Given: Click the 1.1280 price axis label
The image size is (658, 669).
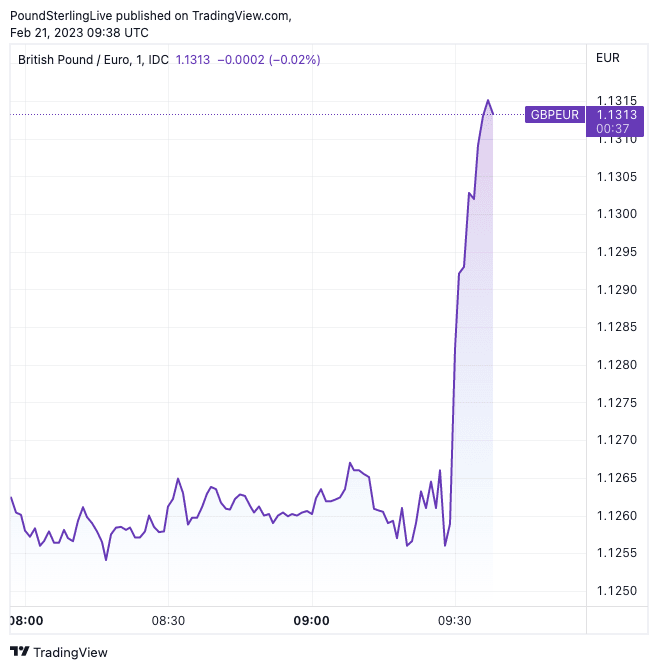Looking at the screenshot, I should pyautogui.click(x=616, y=365).
